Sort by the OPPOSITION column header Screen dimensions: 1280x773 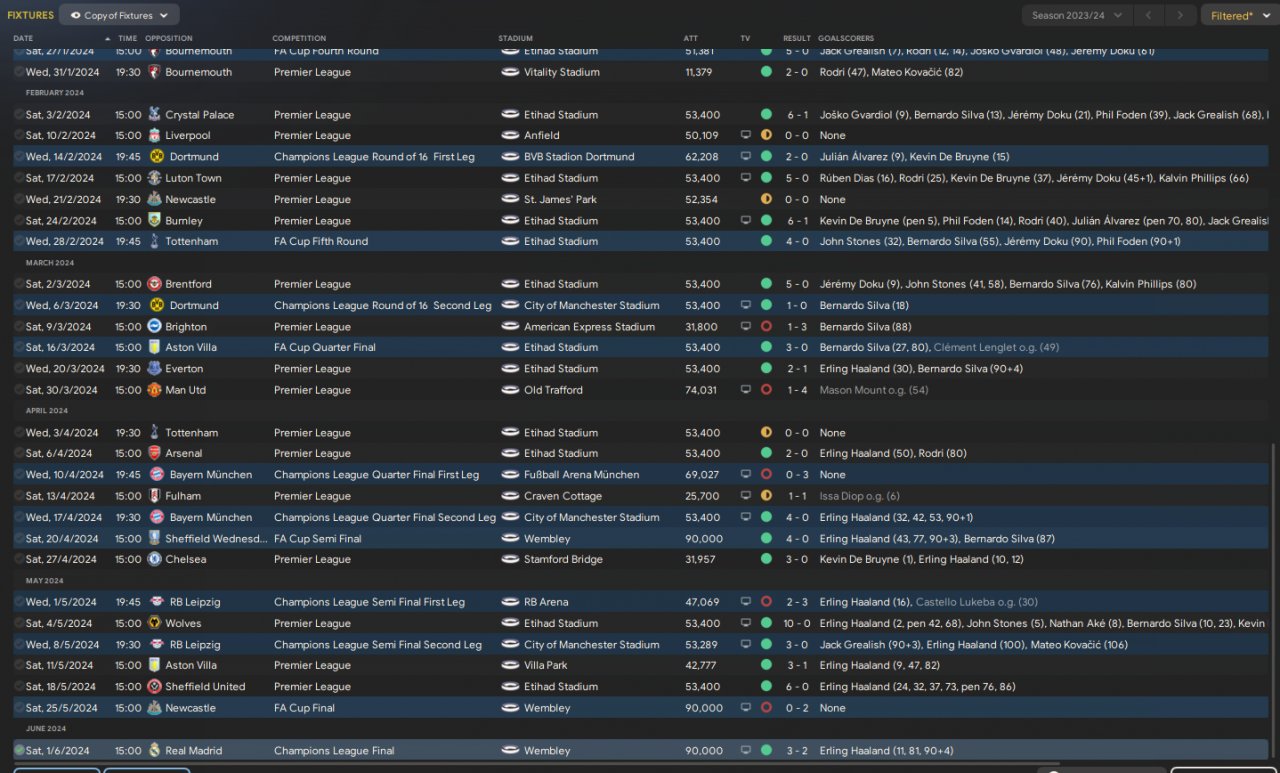[x=168, y=39]
